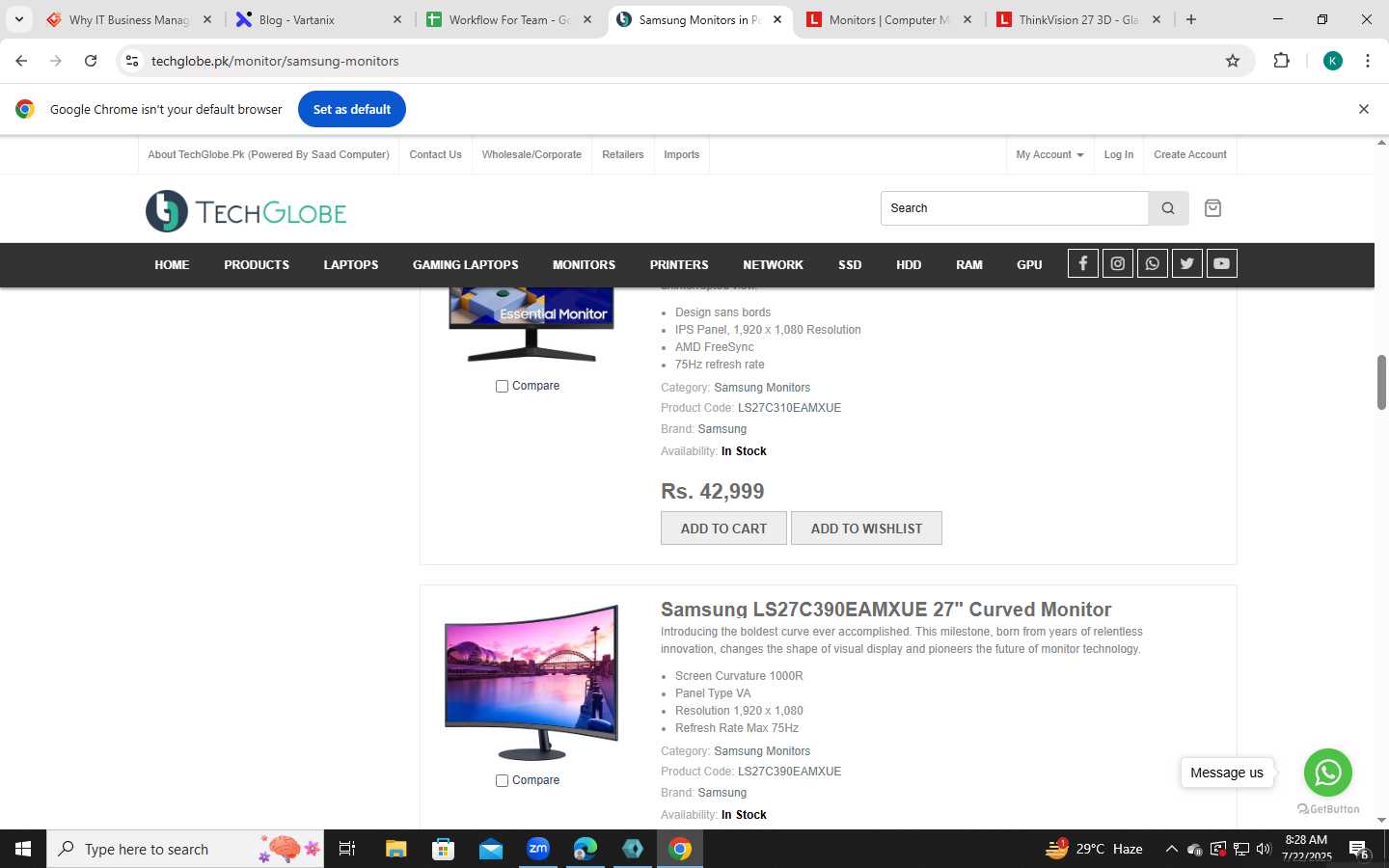Open TechGlobe Facebook page icon
The width and height of the screenshot is (1389, 868).
pos(1083,263)
